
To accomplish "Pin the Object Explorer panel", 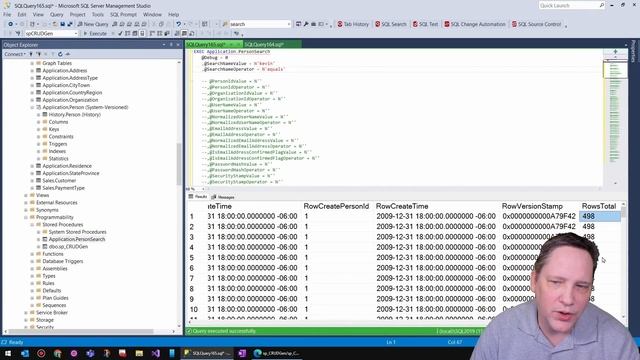I will tap(171, 44).
